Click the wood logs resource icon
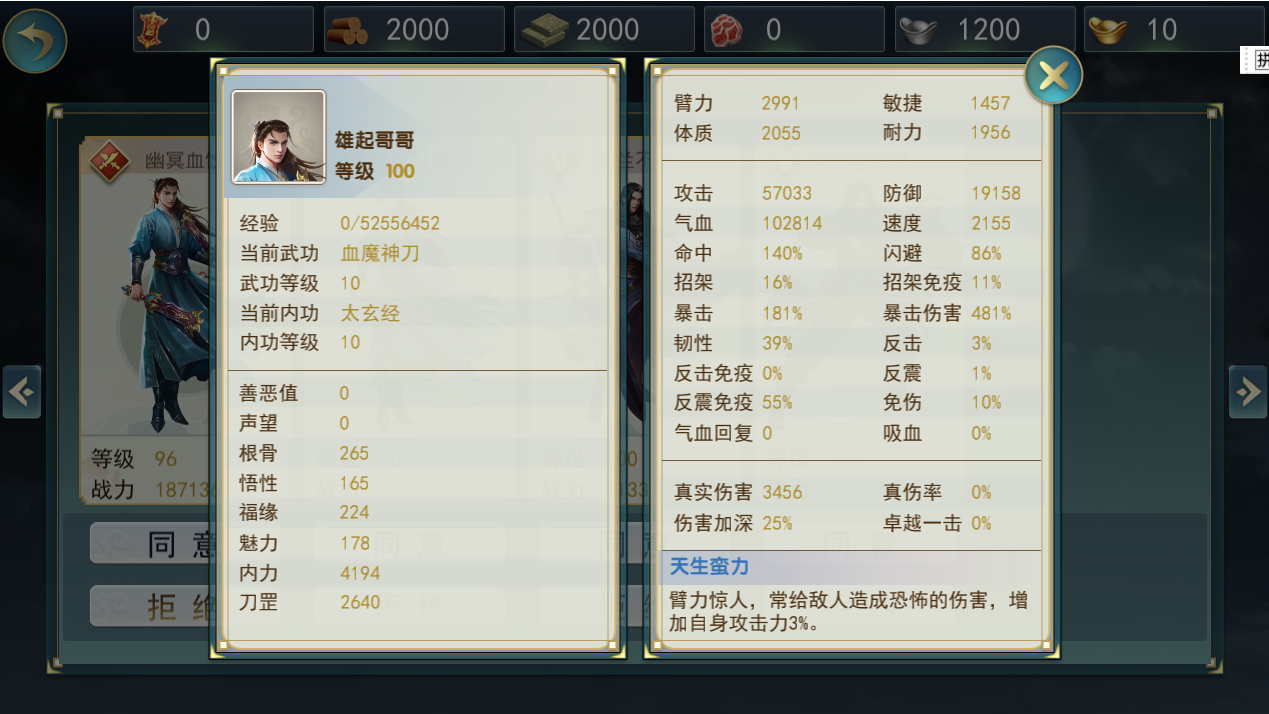 349,30
